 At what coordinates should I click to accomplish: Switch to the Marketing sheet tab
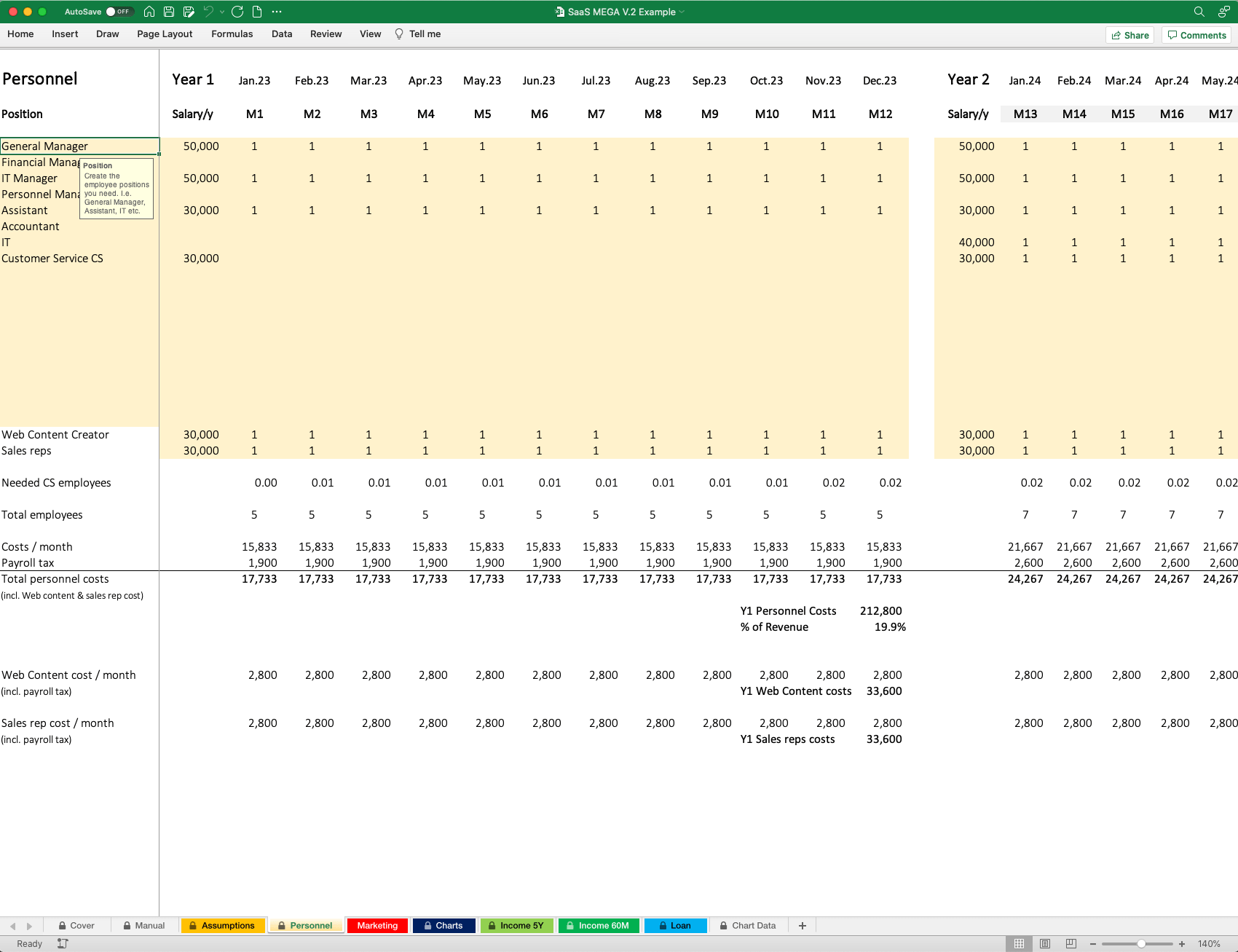tap(377, 926)
